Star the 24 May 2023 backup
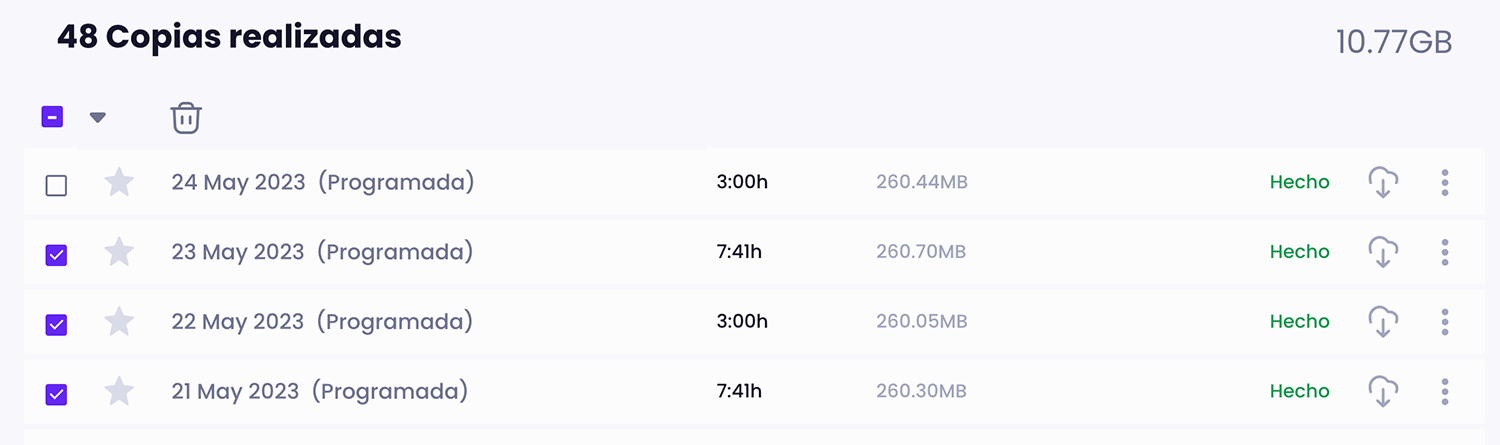The image size is (1500, 445). click(x=119, y=183)
